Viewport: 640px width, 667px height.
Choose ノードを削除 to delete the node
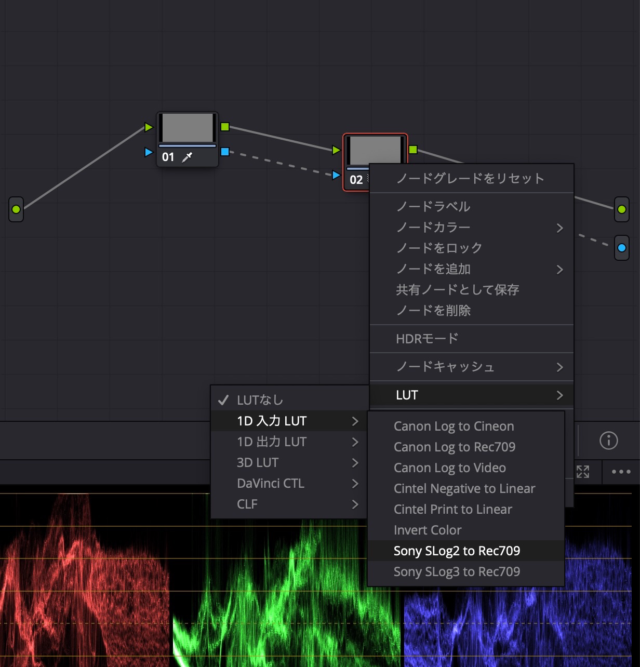[x=433, y=311]
